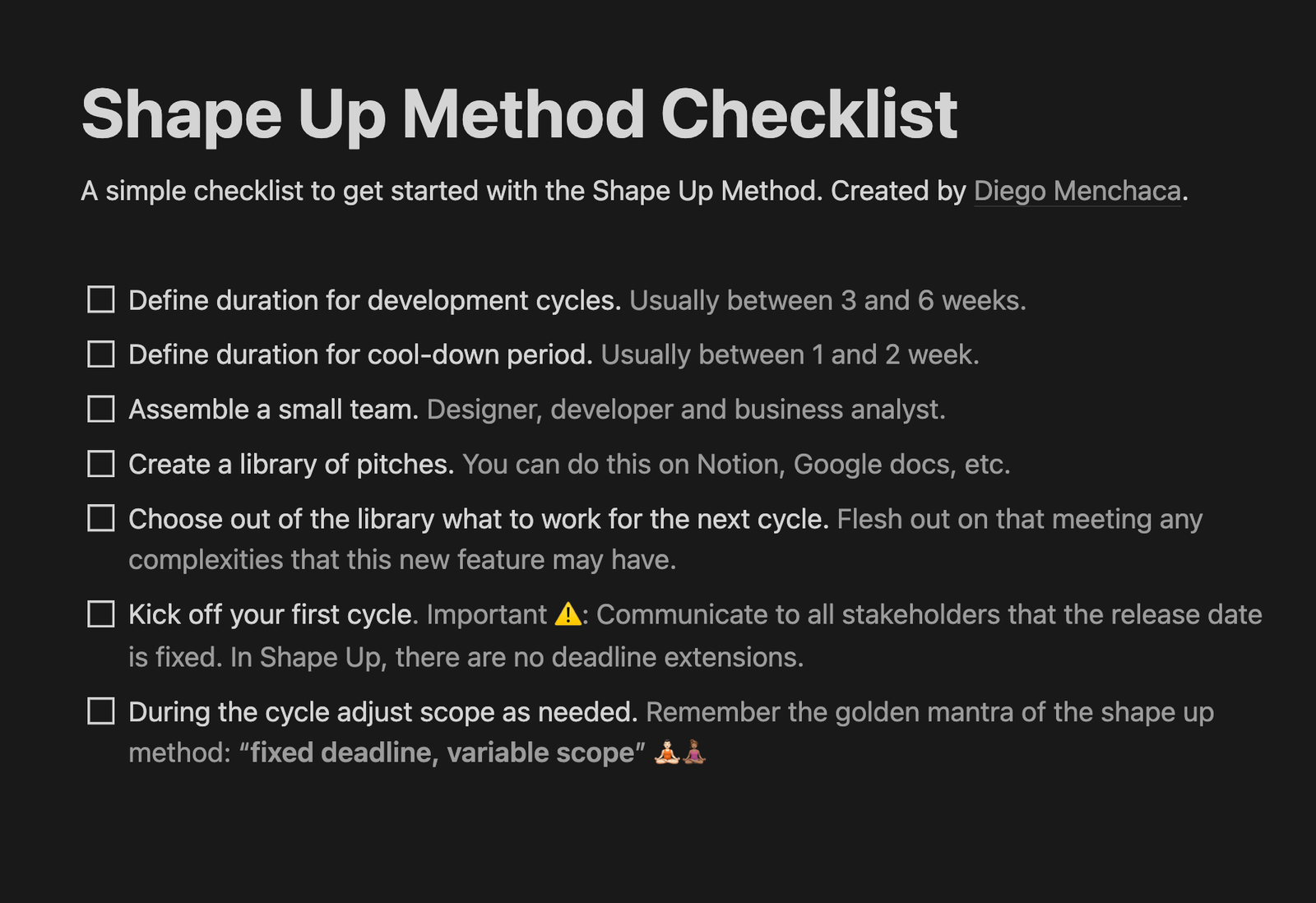Click the warning emoji after 'Important'

coord(568,614)
